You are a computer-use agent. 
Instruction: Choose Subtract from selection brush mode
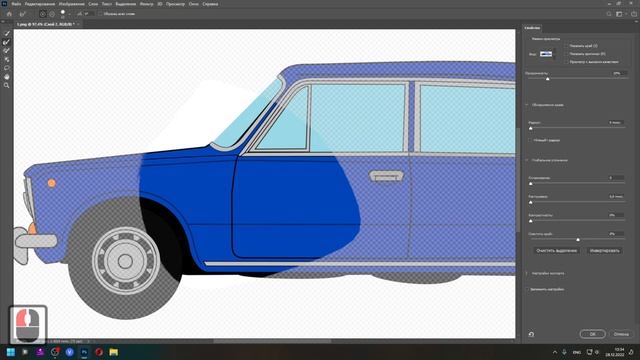point(52,14)
